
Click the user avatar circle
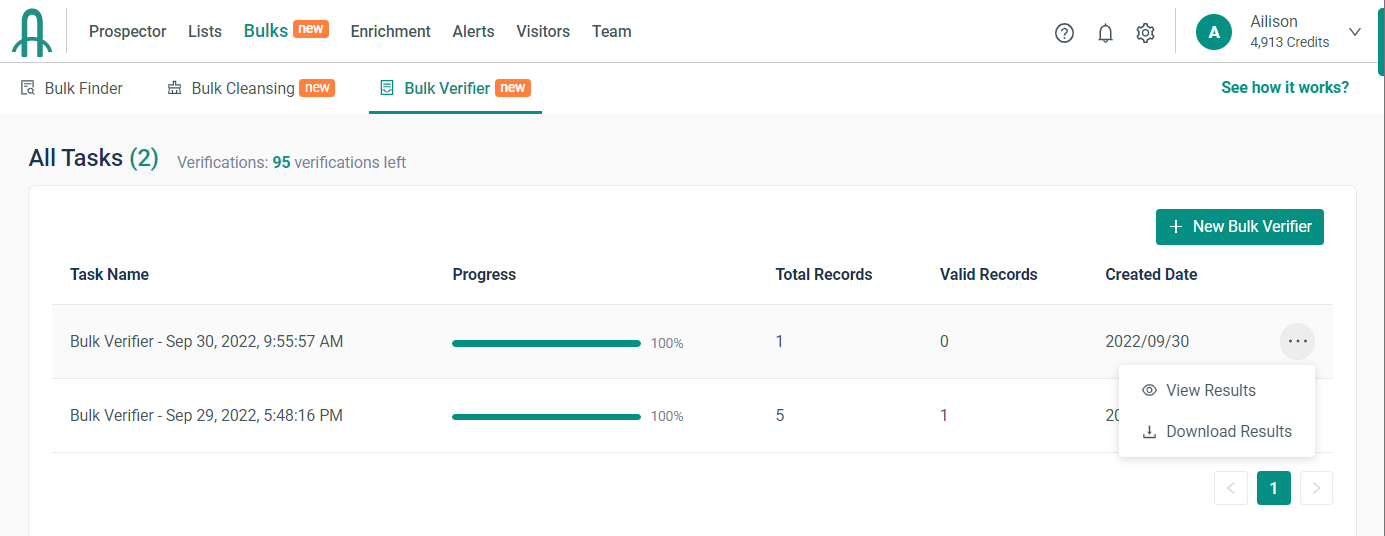1213,32
